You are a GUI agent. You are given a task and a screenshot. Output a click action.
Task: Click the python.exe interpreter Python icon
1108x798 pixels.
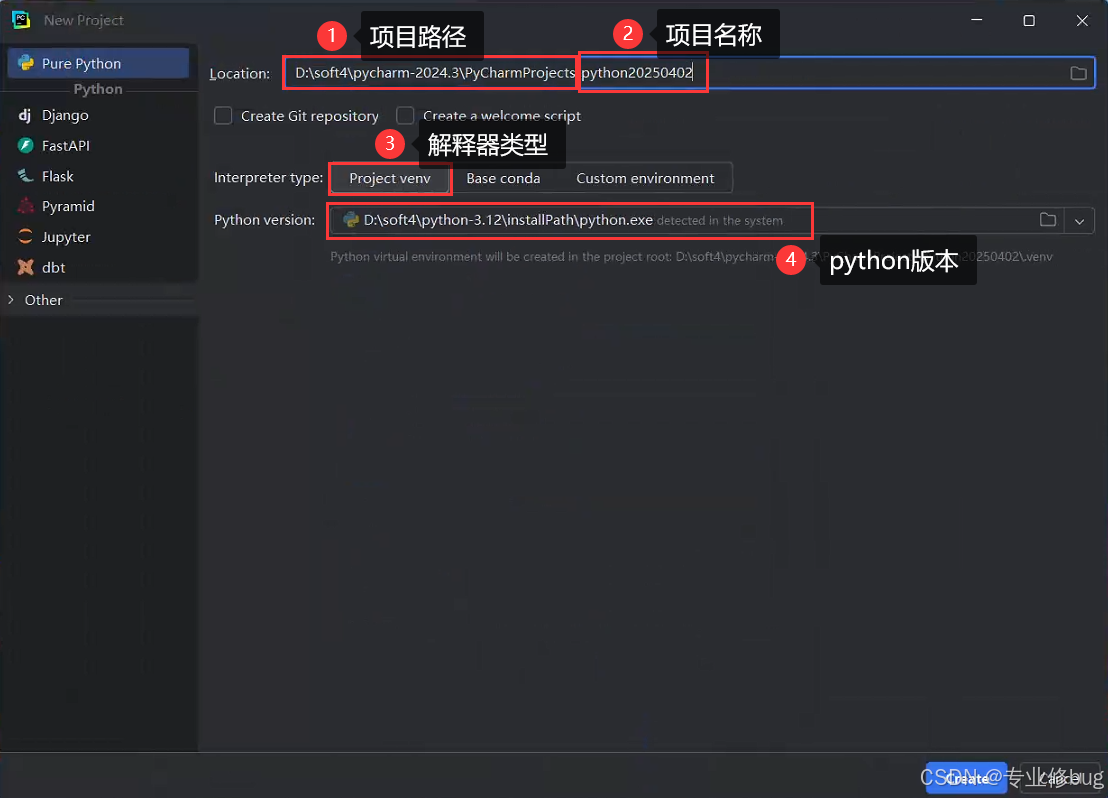tap(350, 220)
